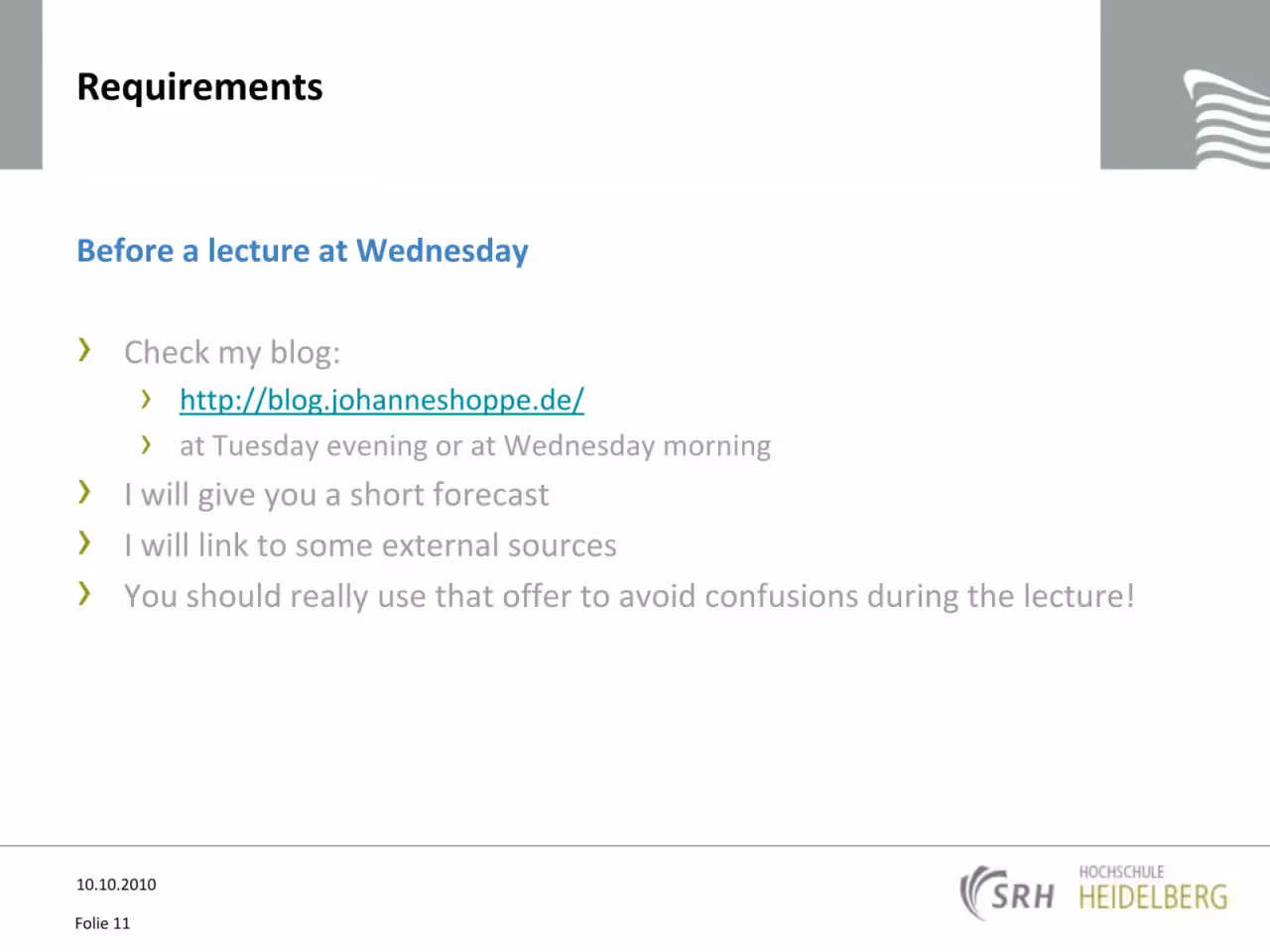The height and width of the screenshot is (952, 1270).
Task: Open the blog.johanneshoppe.de link
Action: (382, 401)
